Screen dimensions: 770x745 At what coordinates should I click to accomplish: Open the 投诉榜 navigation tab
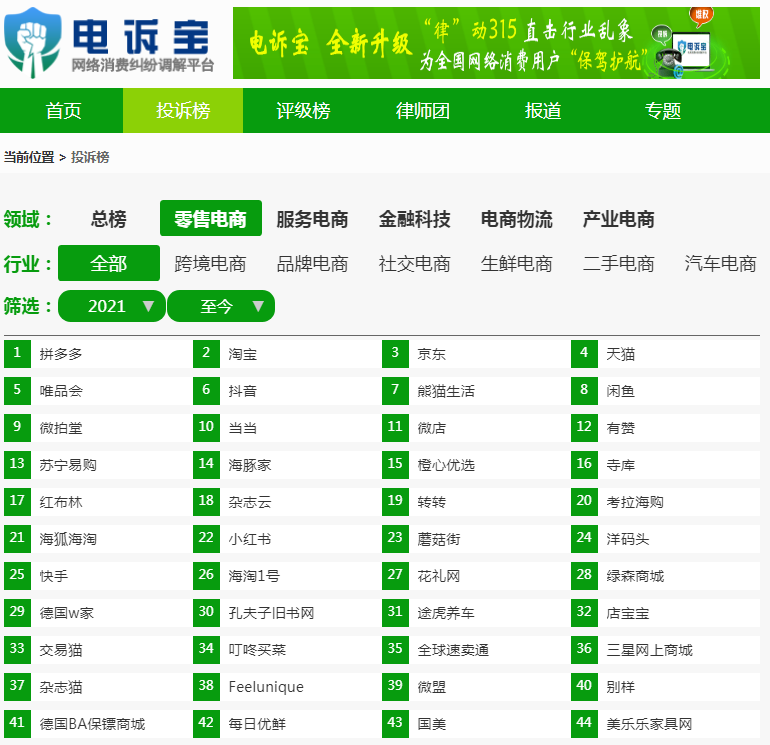pyautogui.click(x=183, y=110)
